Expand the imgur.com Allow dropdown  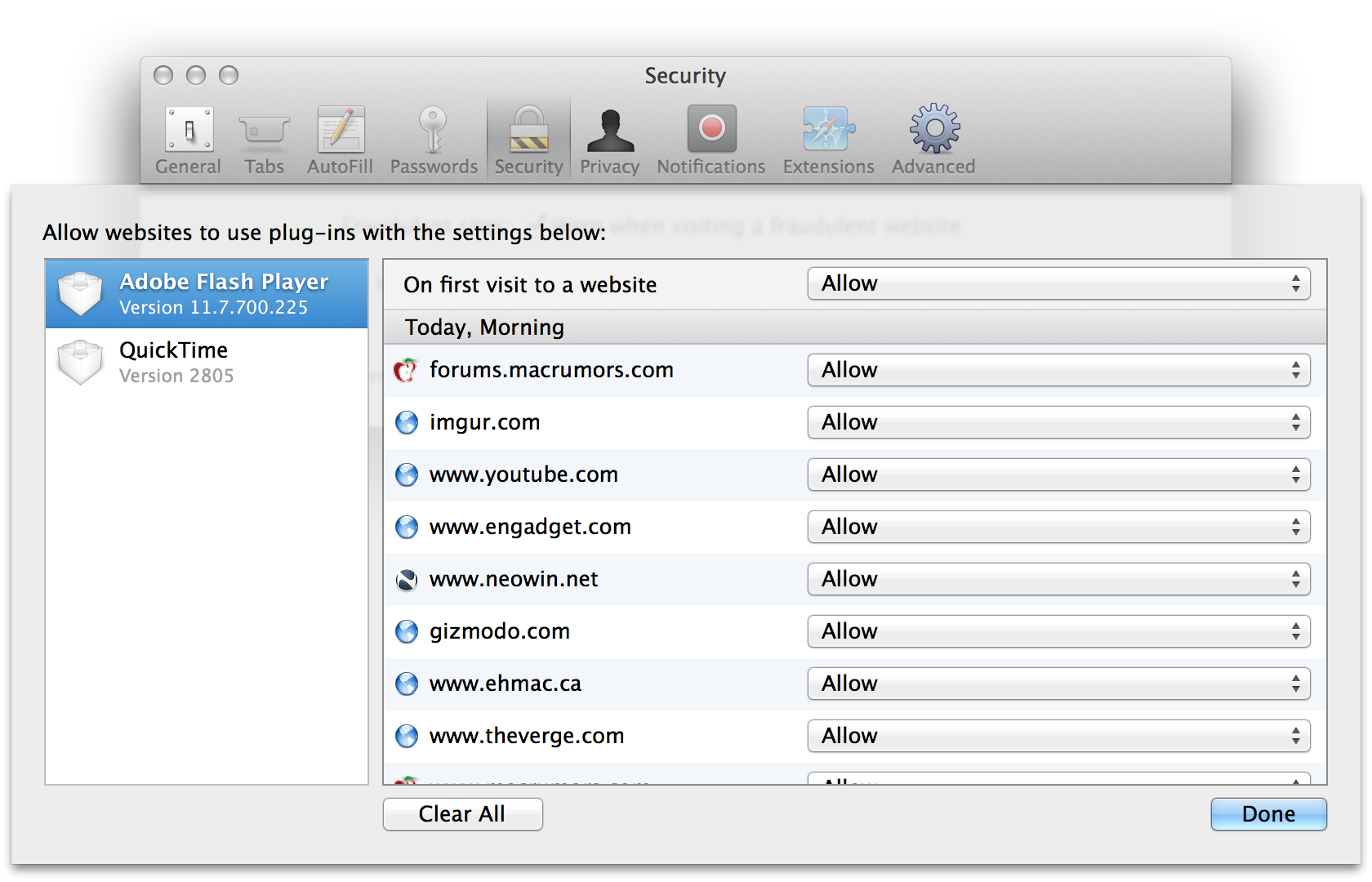1058,423
